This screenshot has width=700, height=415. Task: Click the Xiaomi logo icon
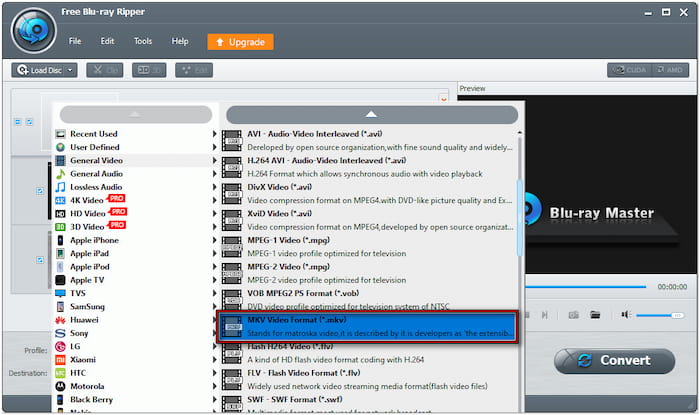[x=60, y=360]
